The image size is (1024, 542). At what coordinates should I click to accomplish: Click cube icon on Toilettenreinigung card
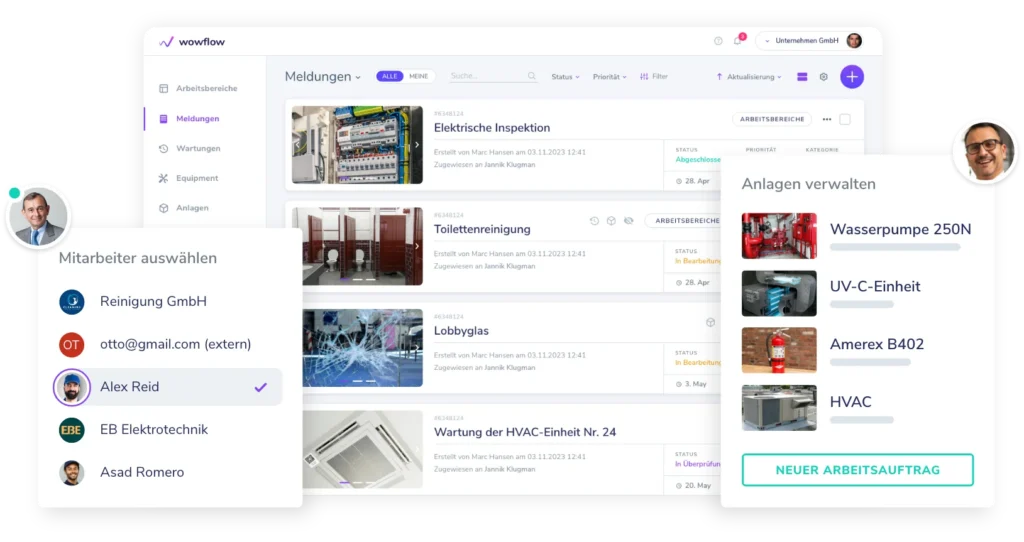[x=611, y=221]
